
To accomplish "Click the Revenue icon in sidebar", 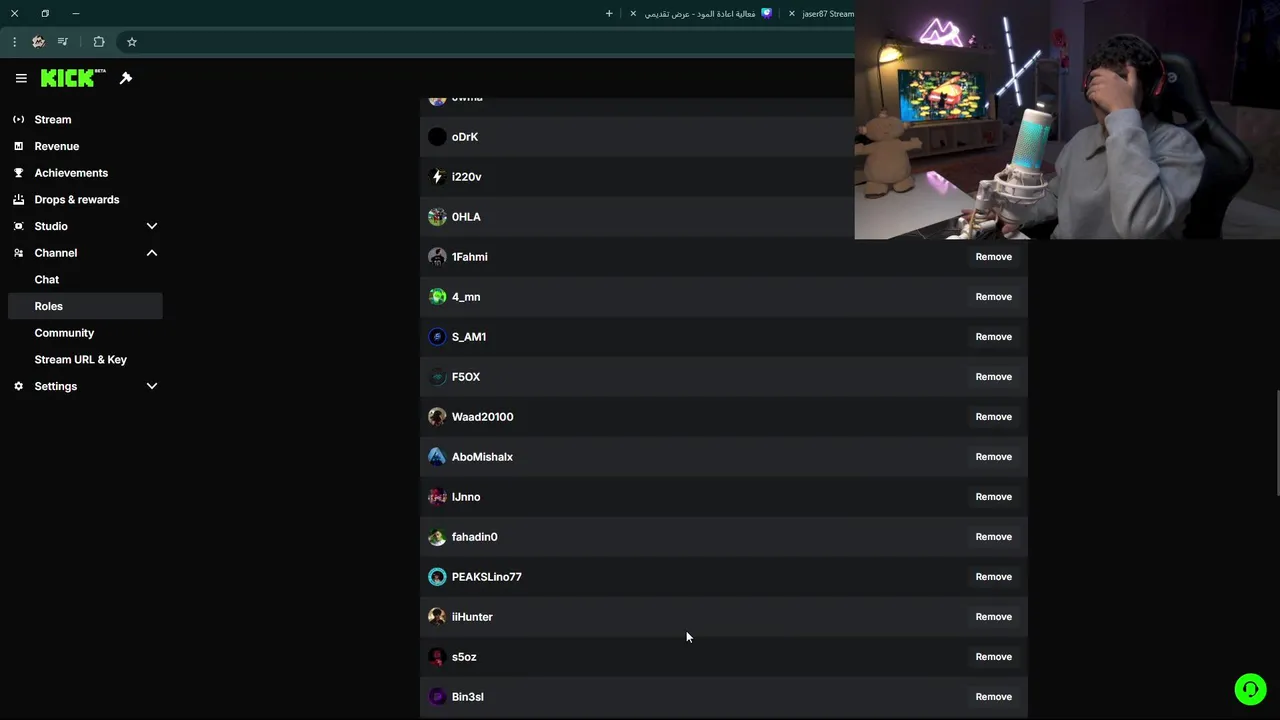I will [18, 146].
